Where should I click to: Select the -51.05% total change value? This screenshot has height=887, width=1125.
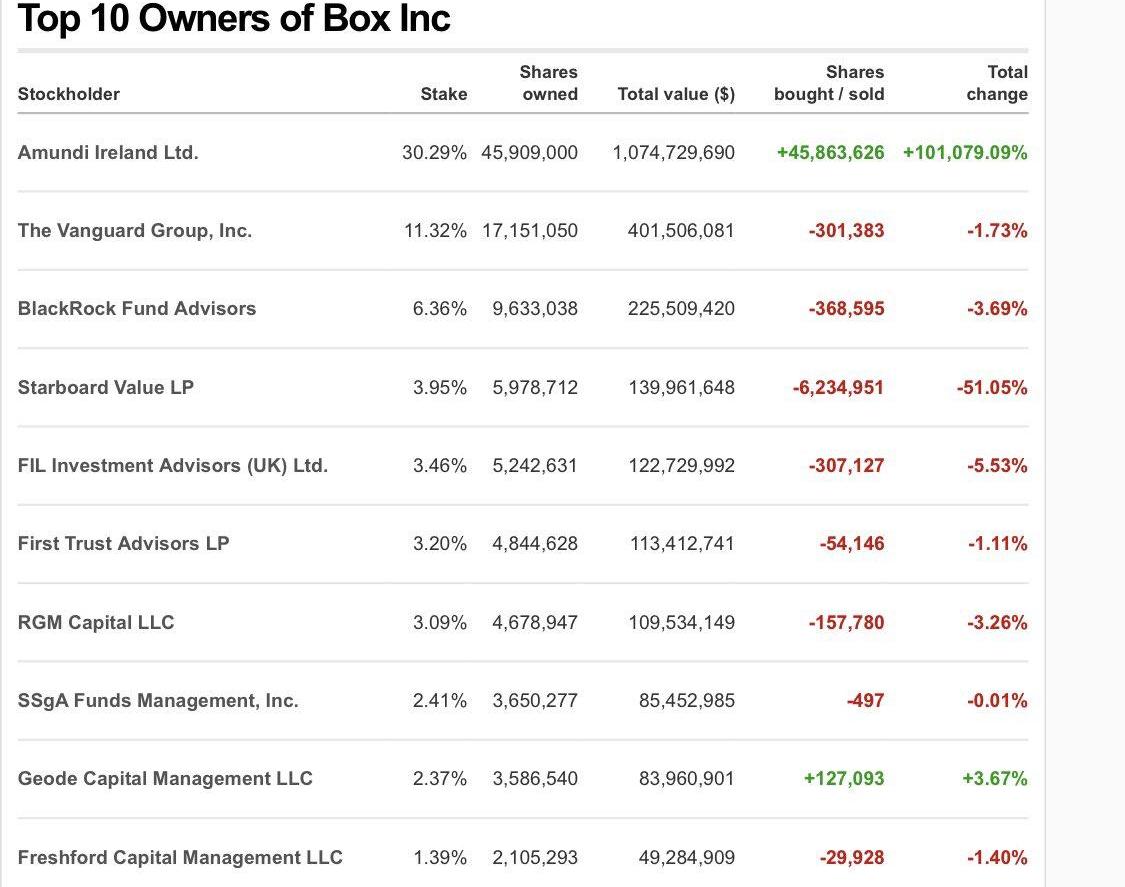click(x=992, y=388)
